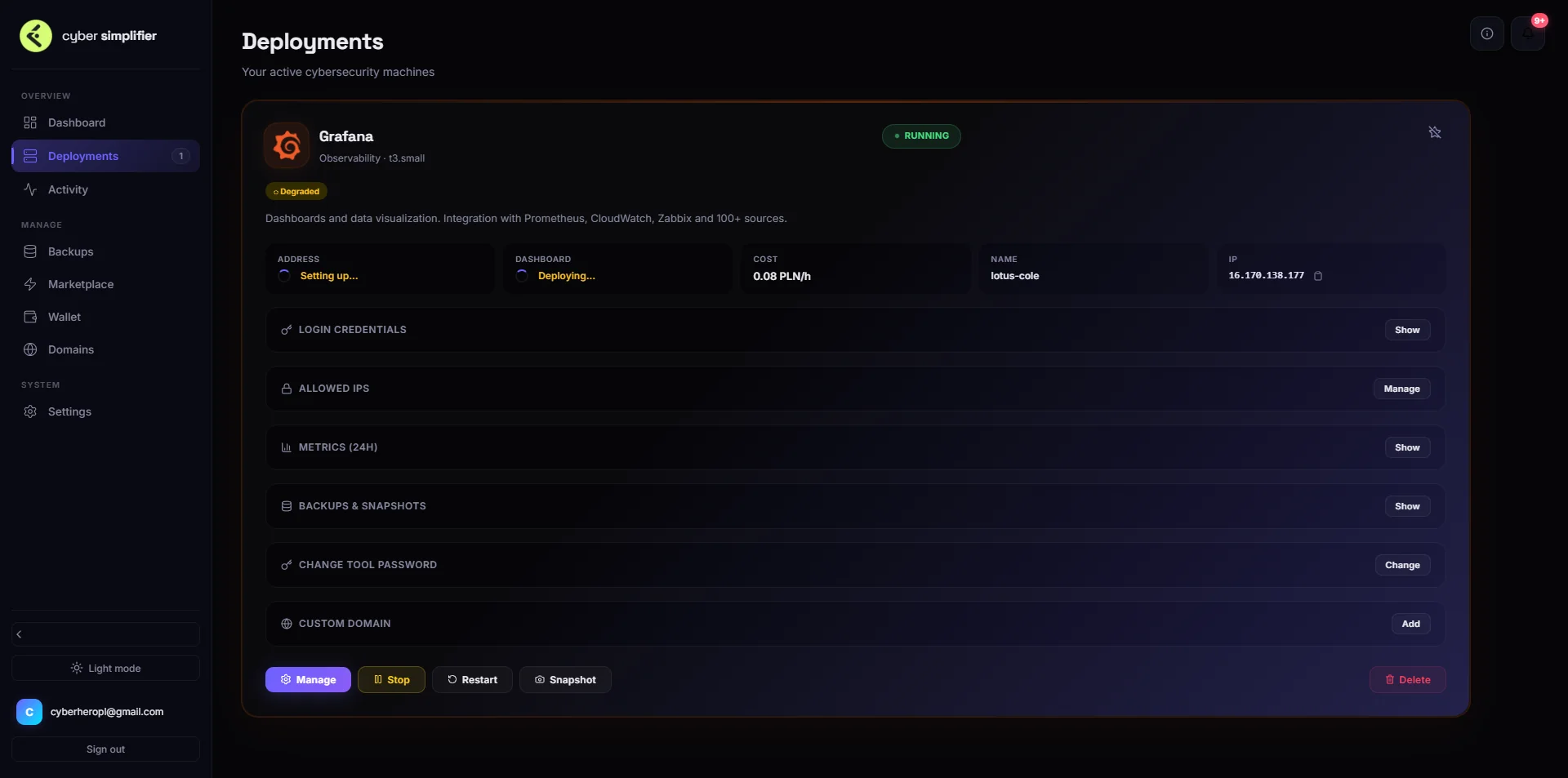The width and height of the screenshot is (1568, 778).
Task: Click the Grafana app logo
Action: (x=287, y=145)
